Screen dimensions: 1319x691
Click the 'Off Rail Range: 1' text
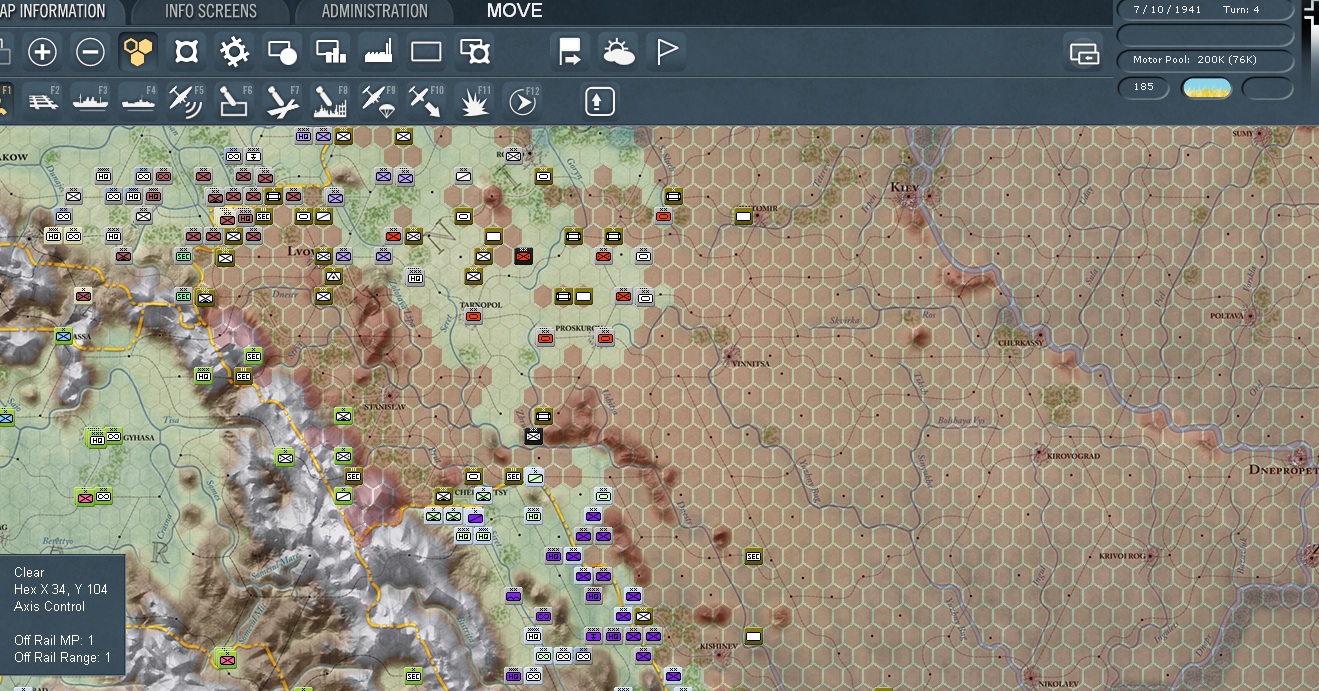coord(62,657)
